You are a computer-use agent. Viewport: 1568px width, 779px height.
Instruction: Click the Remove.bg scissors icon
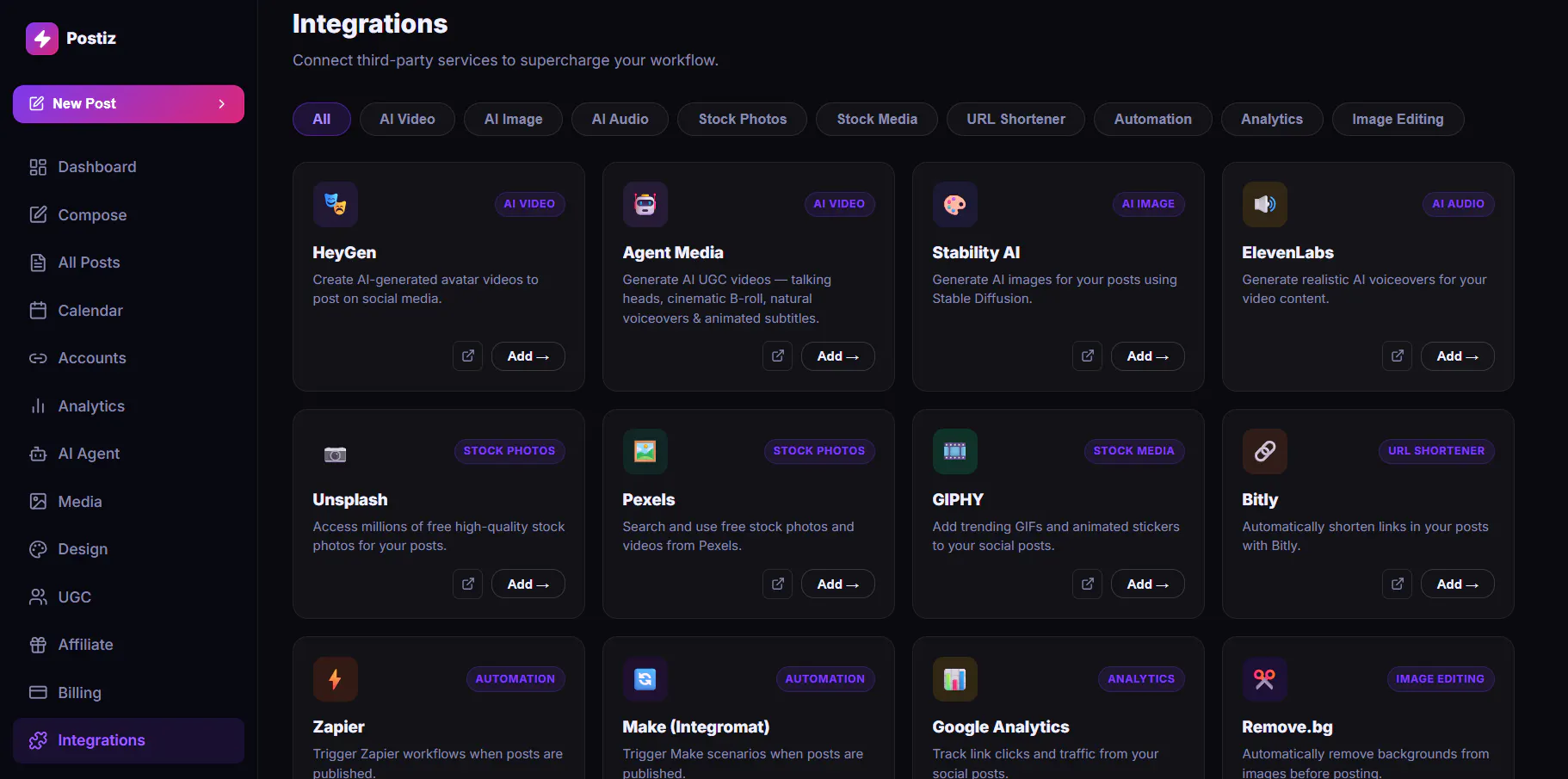point(1265,679)
